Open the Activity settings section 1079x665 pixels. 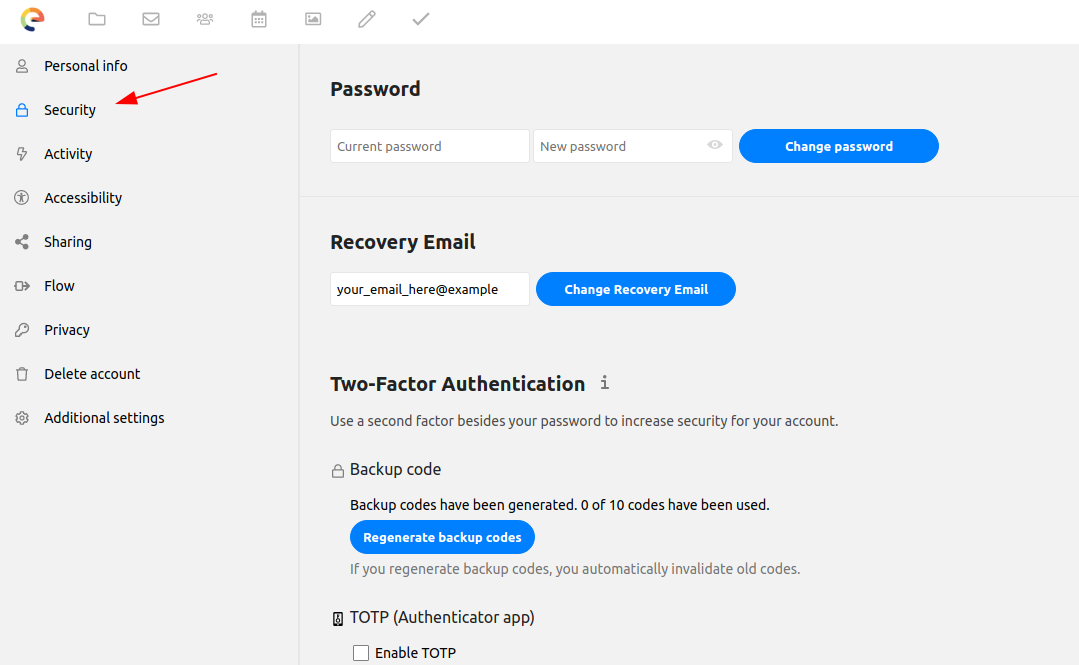pyautogui.click(x=68, y=154)
